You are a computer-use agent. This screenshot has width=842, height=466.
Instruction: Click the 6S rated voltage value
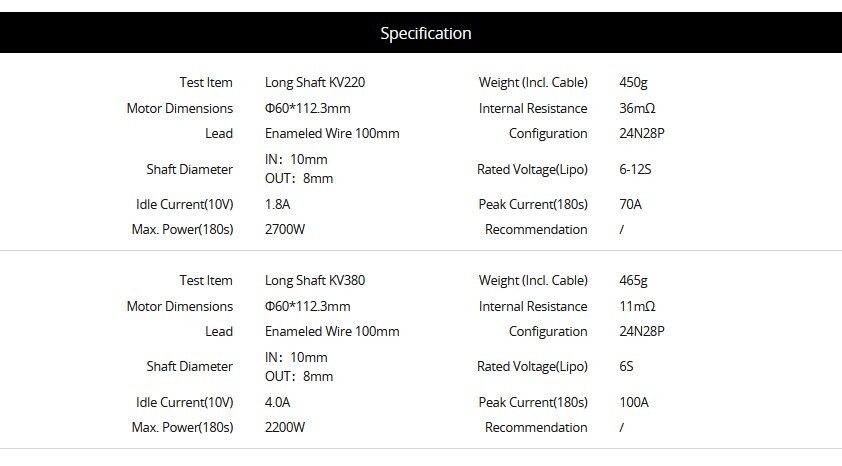626,367
